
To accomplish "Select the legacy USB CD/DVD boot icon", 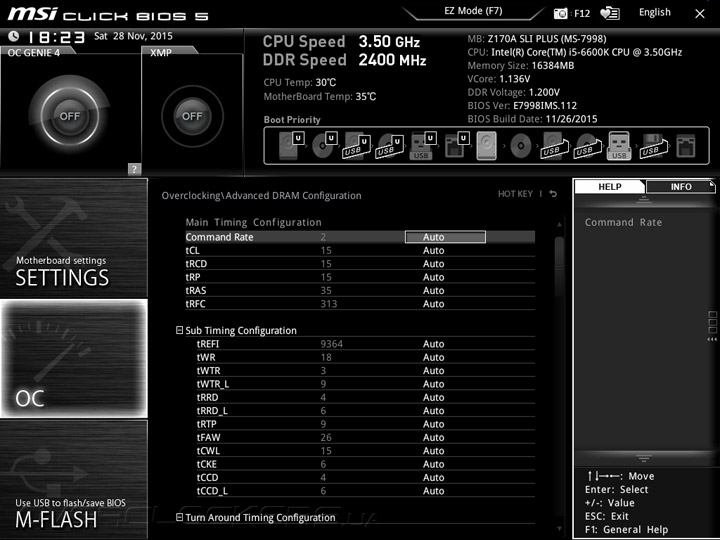I will 589,146.
